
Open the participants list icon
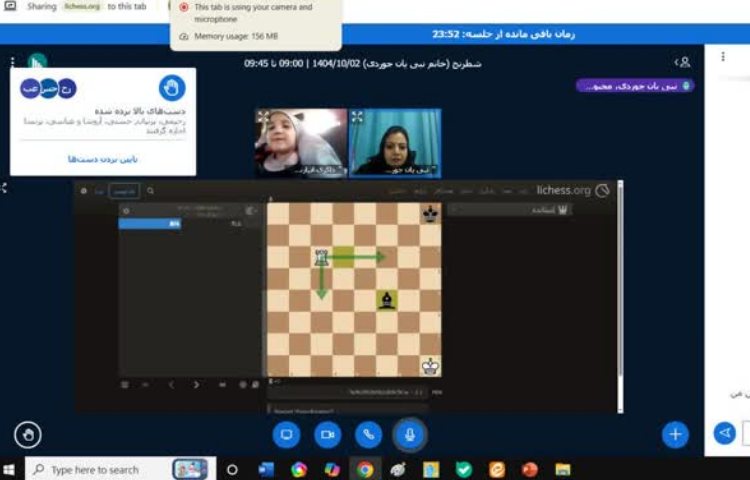point(683,62)
